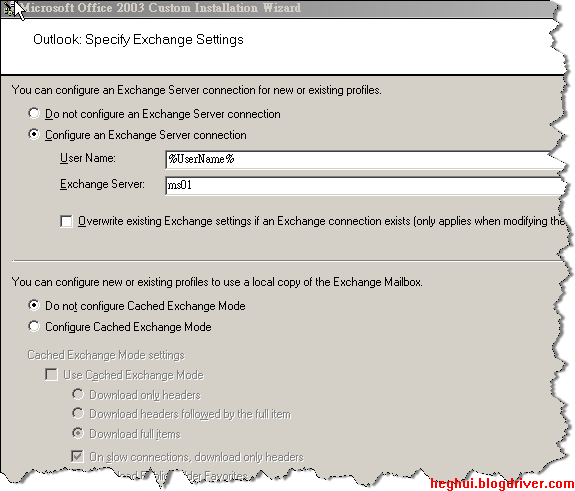
Task: Select 'Do not configure Cached Exchange Mode'
Action: click(34, 305)
